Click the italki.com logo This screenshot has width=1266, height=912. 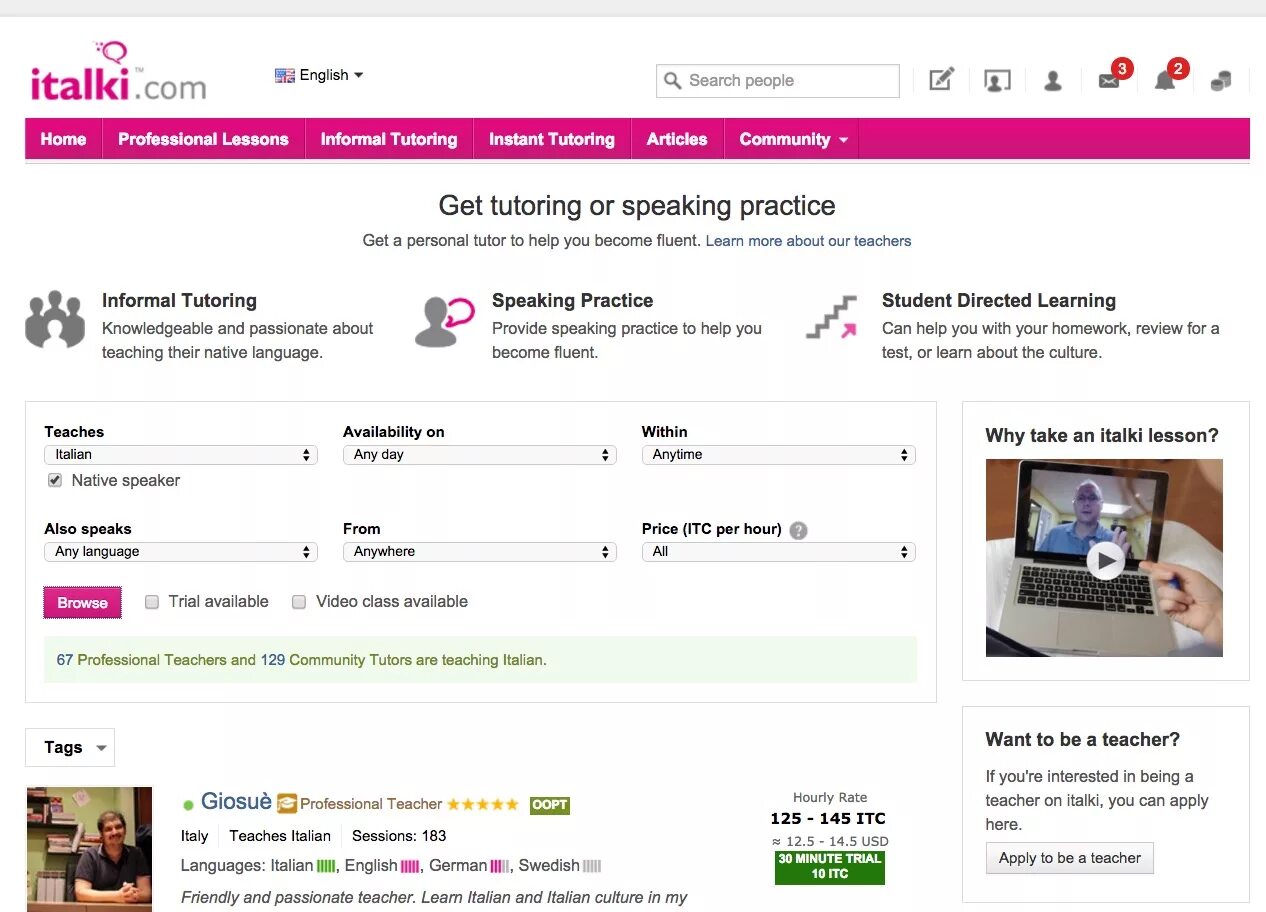[118, 71]
